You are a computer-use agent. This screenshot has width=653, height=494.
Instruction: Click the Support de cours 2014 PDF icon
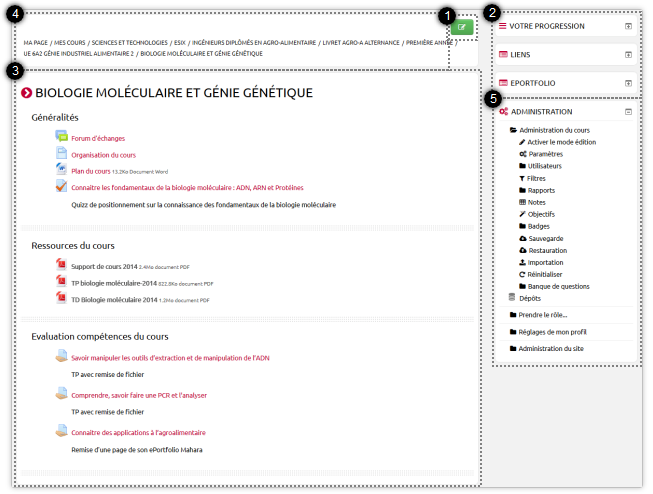pos(62,266)
